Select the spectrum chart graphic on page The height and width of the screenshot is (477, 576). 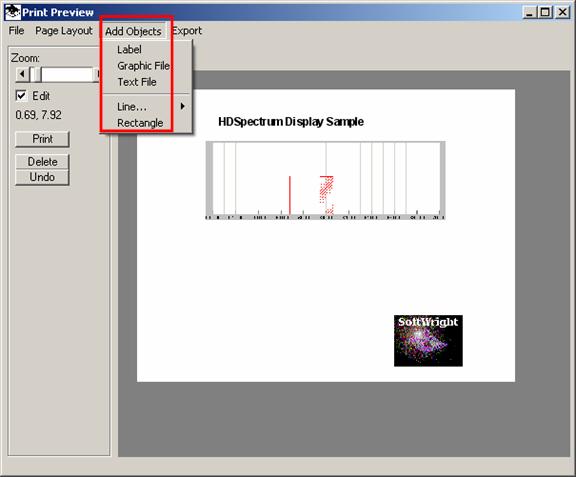325,180
